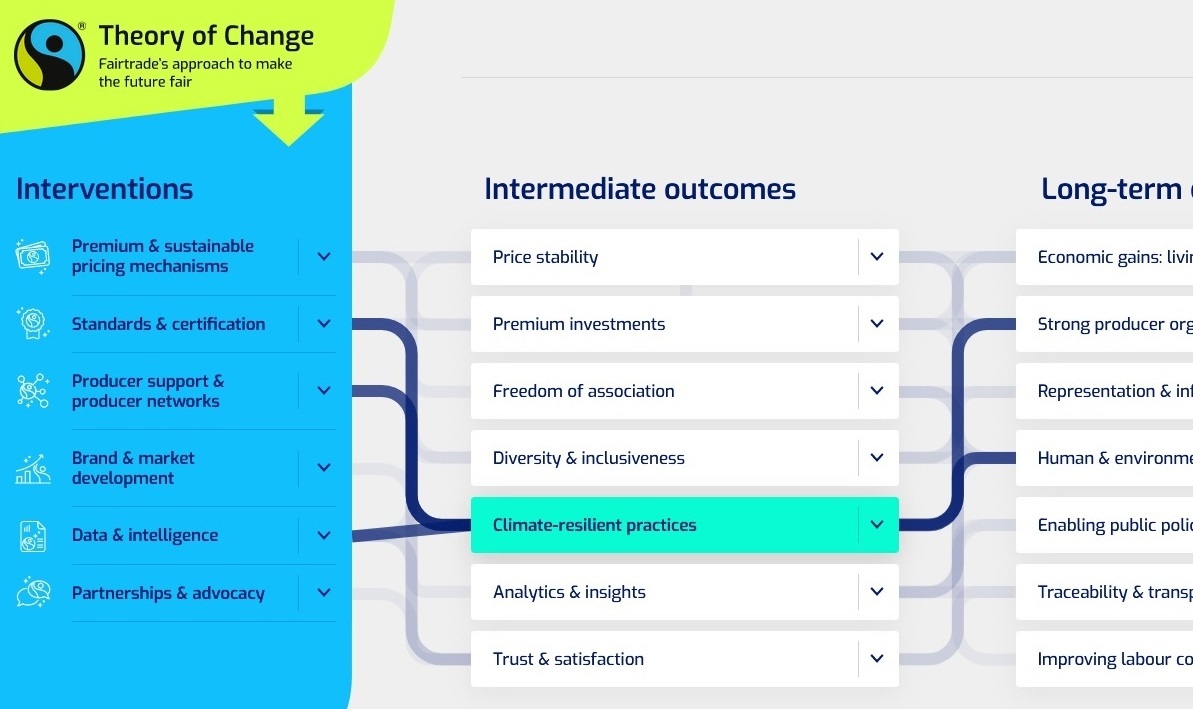The width and height of the screenshot is (1193, 709).
Task: Click the Brand & market development chart icon
Action: click(33, 469)
